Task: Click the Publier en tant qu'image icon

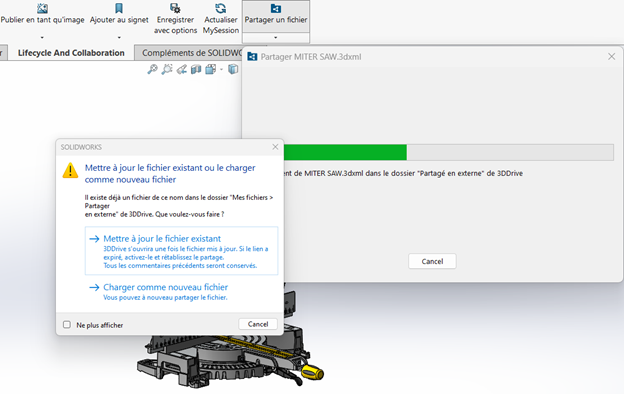Action: pyautogui.click(x=42, y=8)
